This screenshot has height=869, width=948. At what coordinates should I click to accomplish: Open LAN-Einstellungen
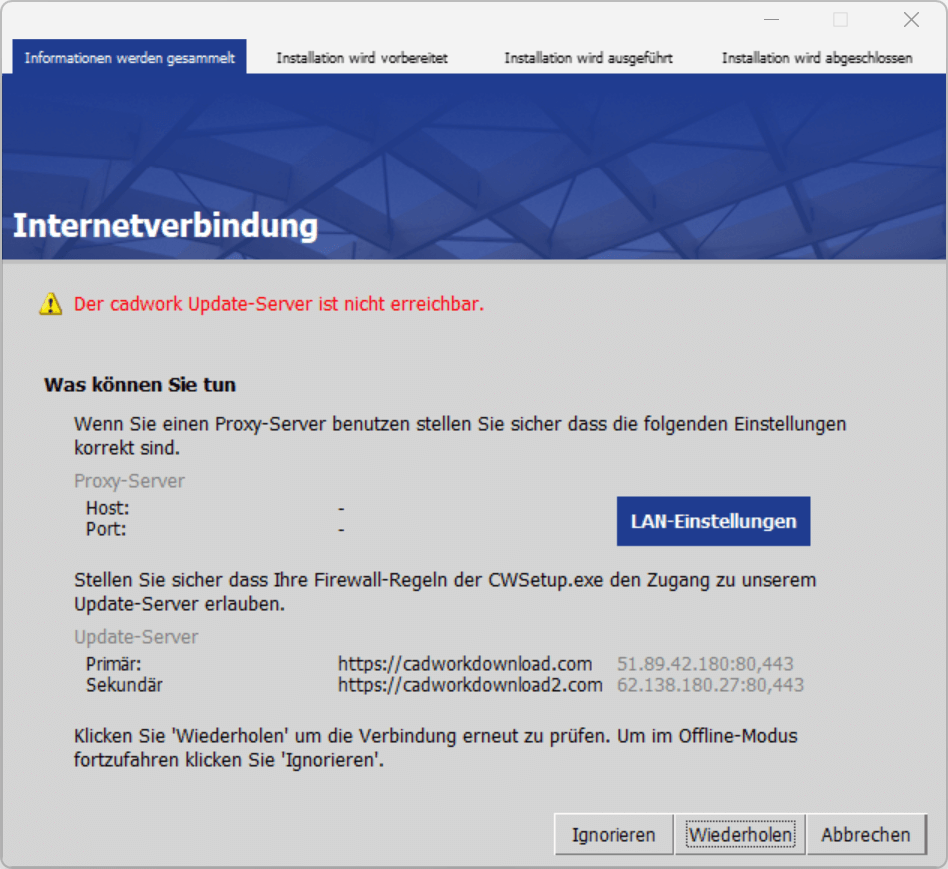713,520
